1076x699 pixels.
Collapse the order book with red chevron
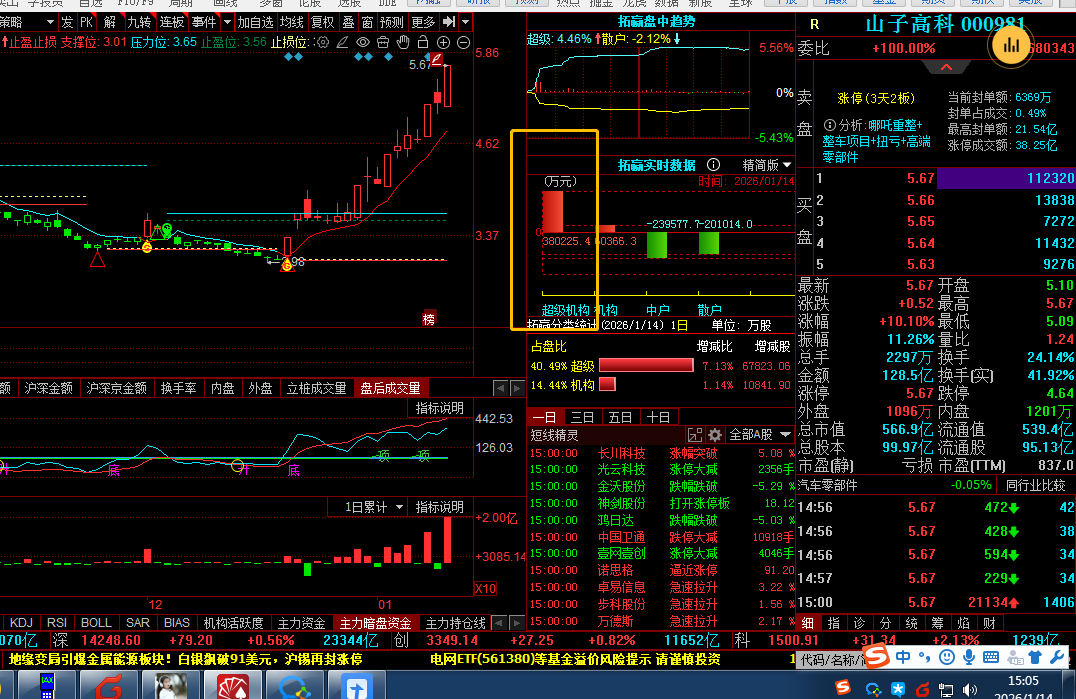946,67
